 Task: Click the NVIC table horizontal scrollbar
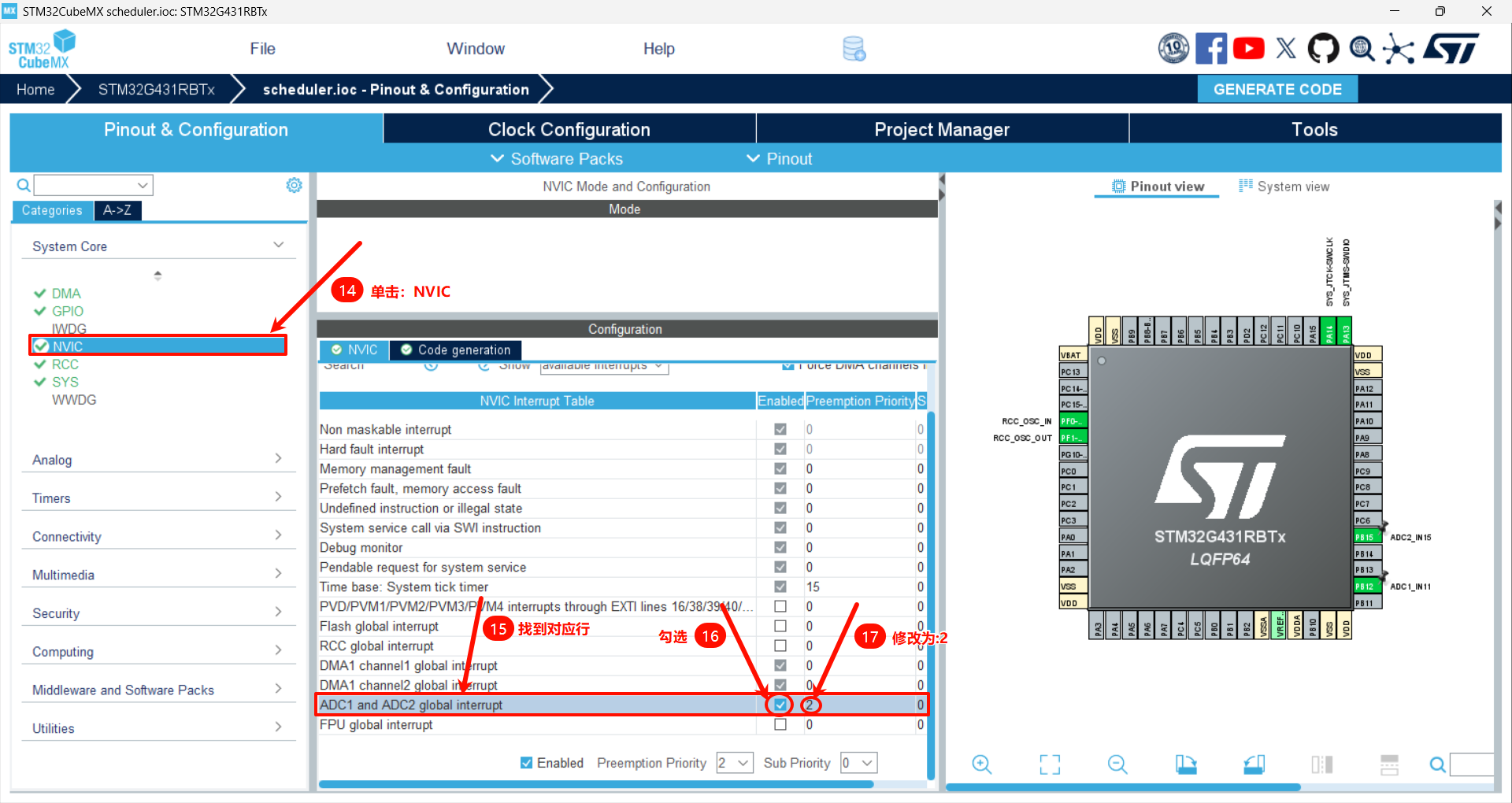[596, 784]
